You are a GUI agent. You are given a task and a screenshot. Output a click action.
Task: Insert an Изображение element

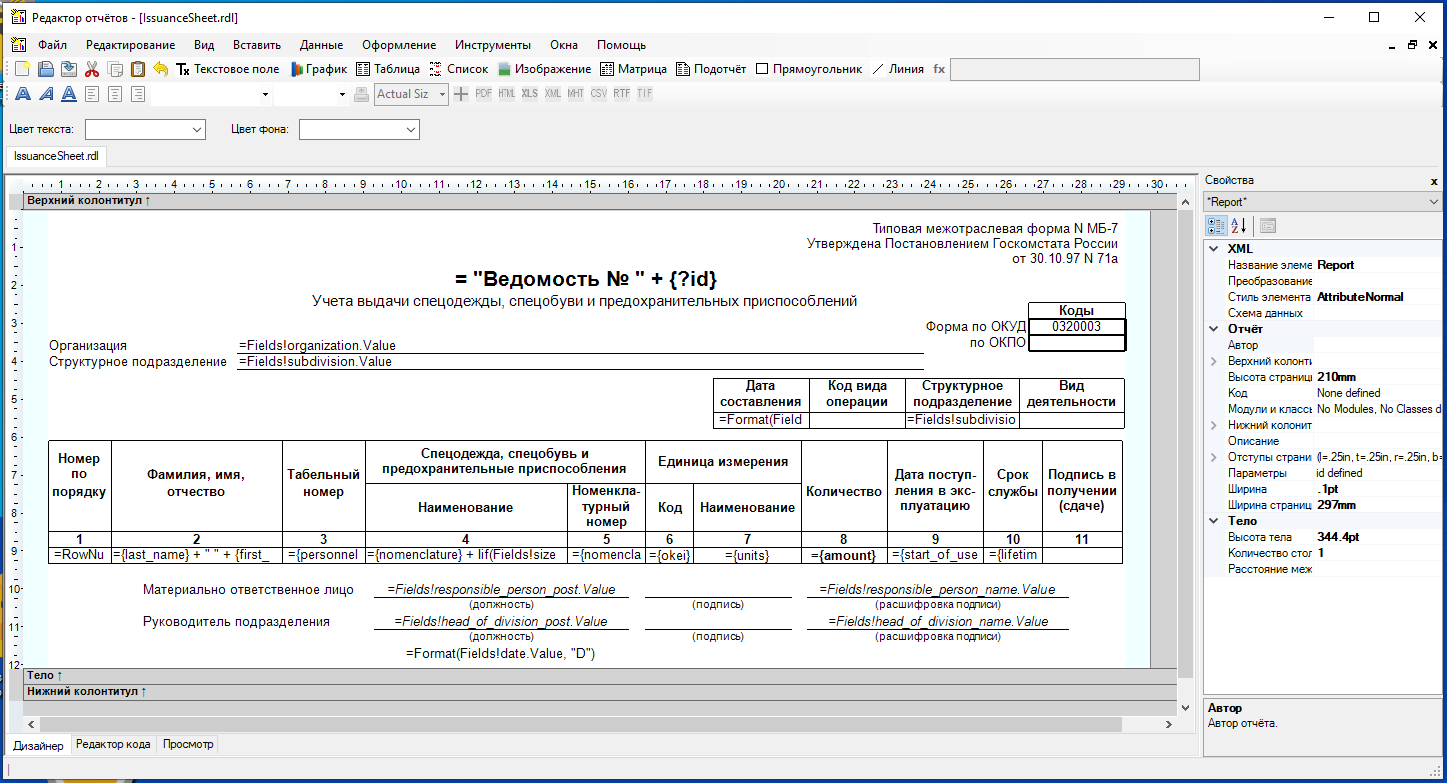(x=545, y=69)
